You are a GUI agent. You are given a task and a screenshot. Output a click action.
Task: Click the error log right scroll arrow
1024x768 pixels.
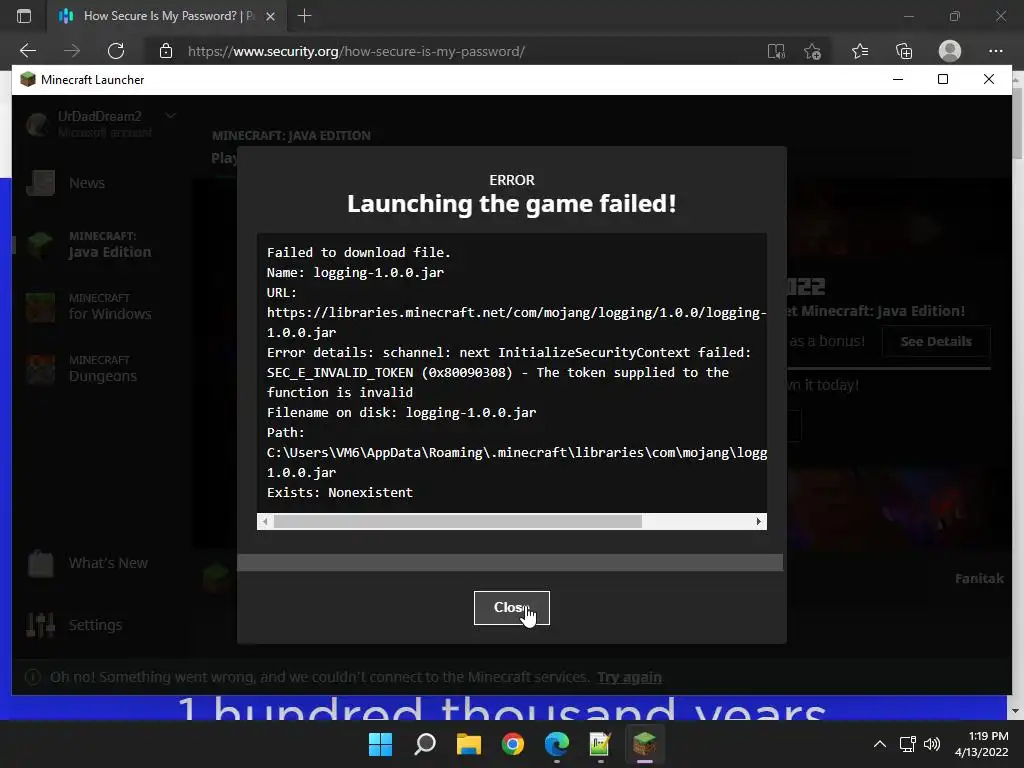(x=758, y=521)
